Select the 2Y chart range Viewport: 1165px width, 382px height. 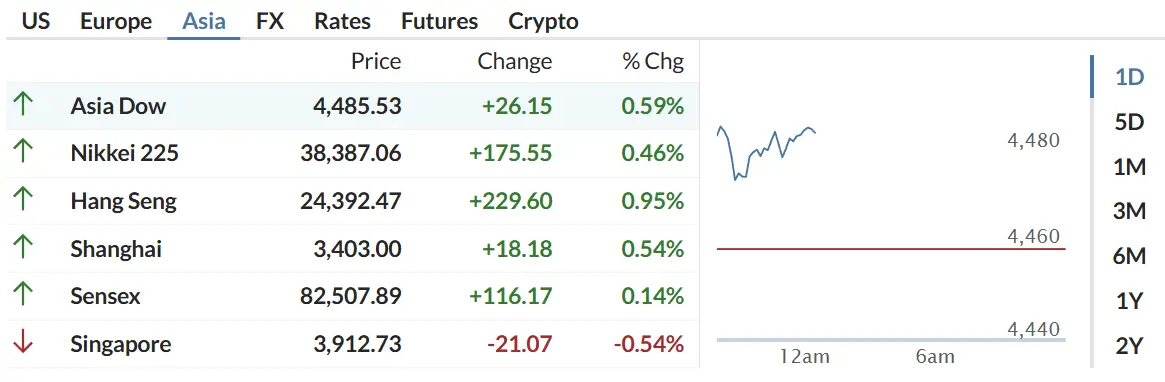1129,346
